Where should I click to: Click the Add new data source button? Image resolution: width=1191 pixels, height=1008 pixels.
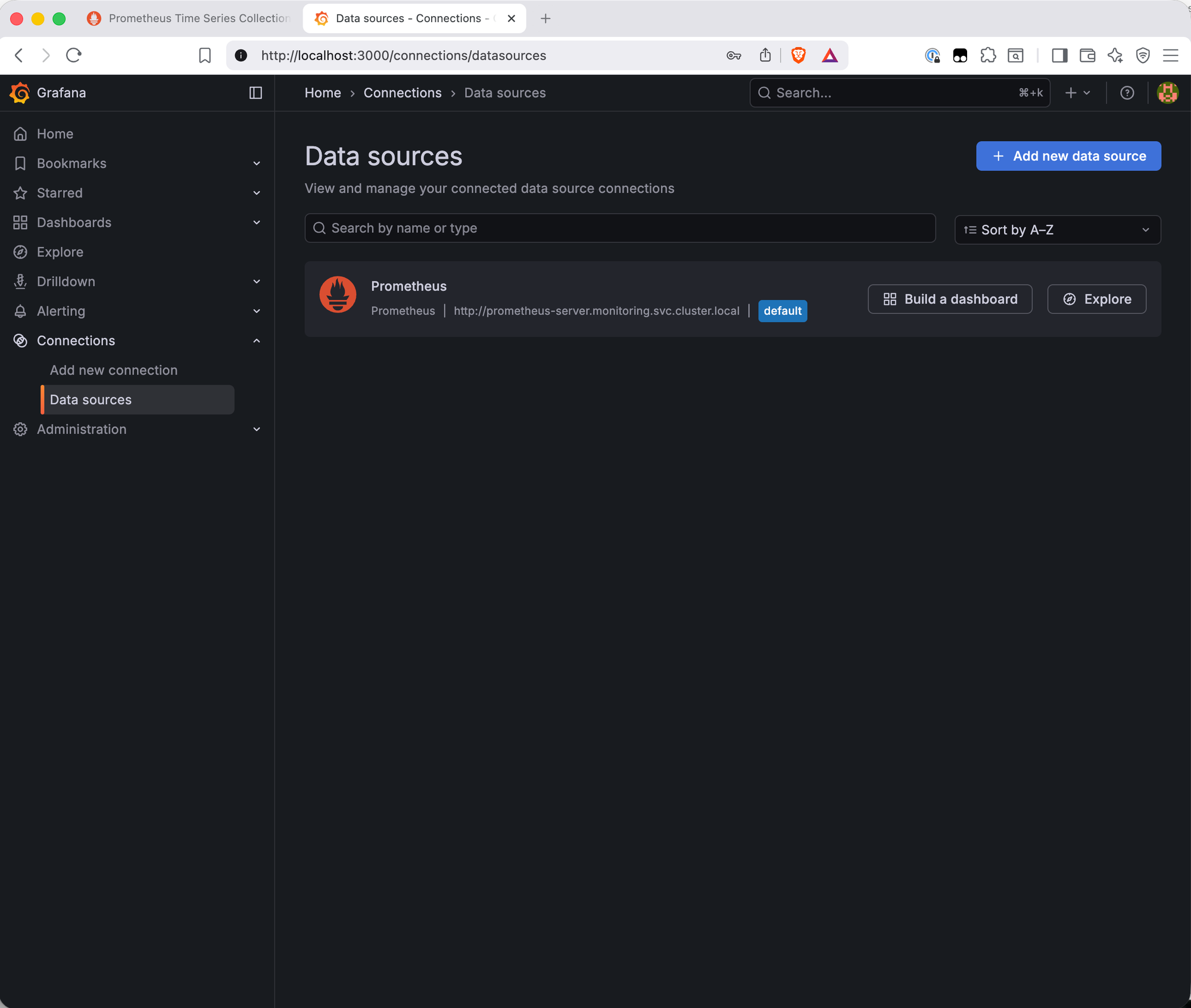pyautogui.click(x=1068, y=156)
